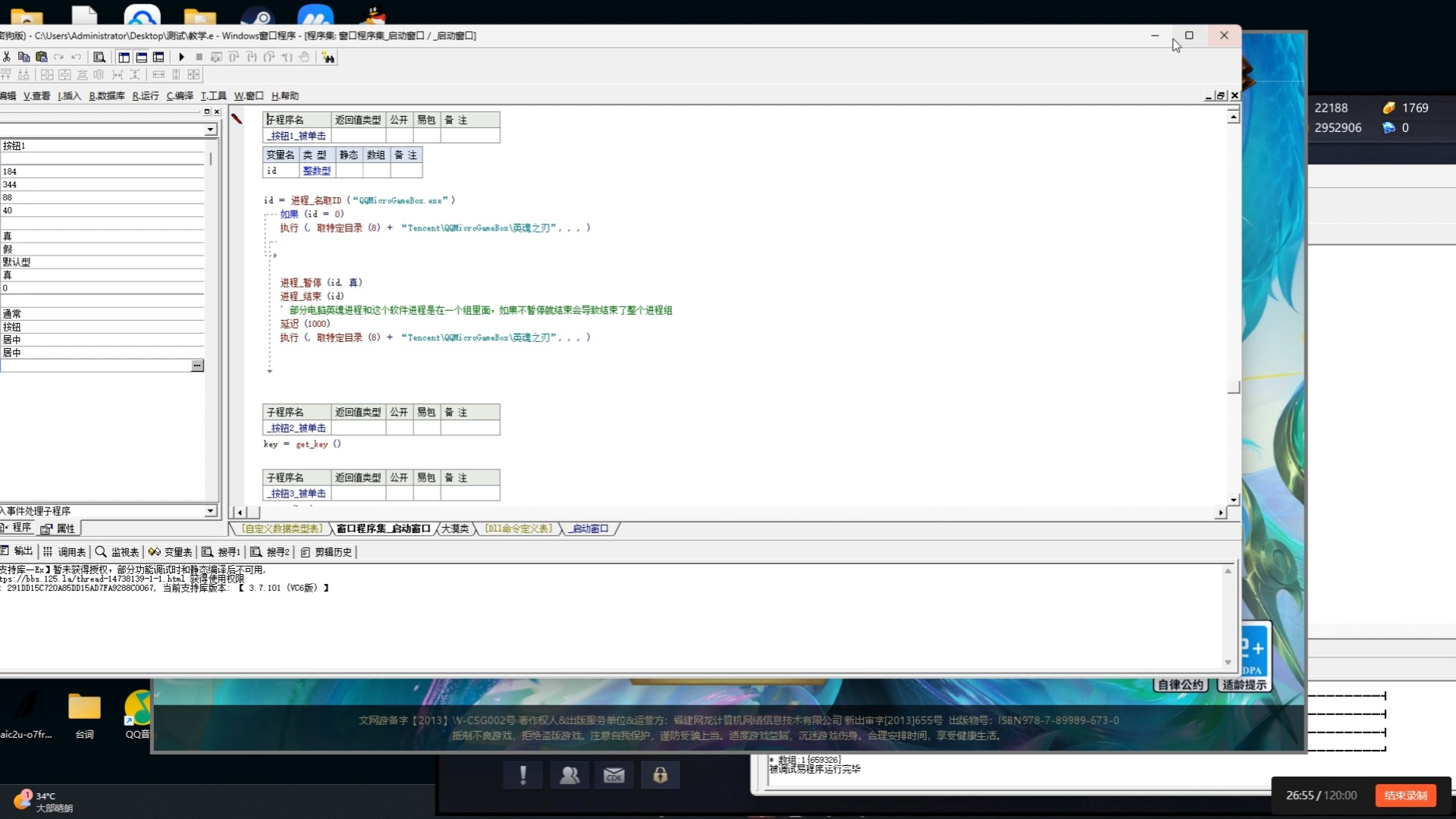Click the Find binoculars toolbar icon

click(328, 57)
